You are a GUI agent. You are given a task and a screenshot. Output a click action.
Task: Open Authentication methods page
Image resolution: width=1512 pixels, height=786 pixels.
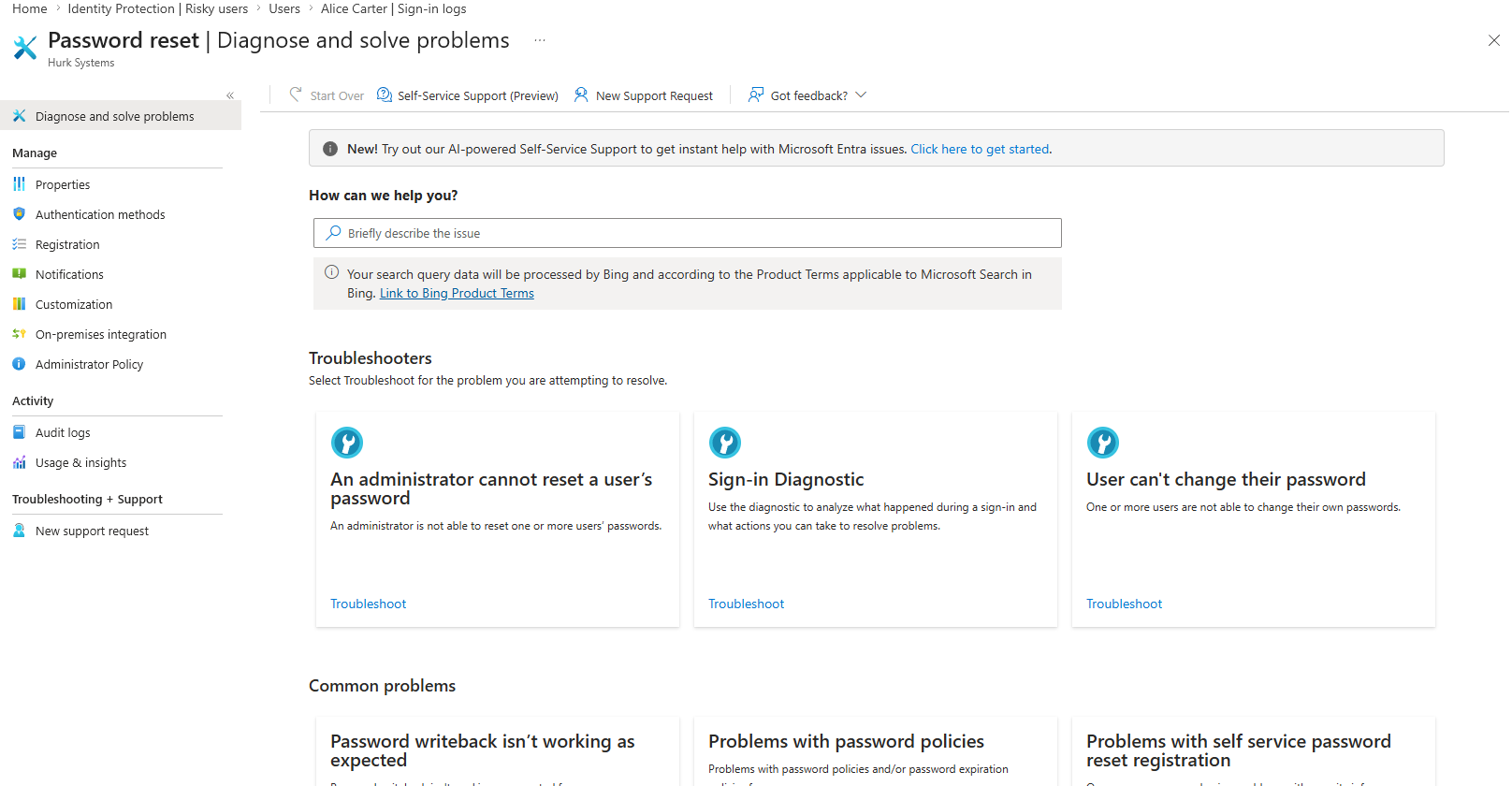coord(100,214)
